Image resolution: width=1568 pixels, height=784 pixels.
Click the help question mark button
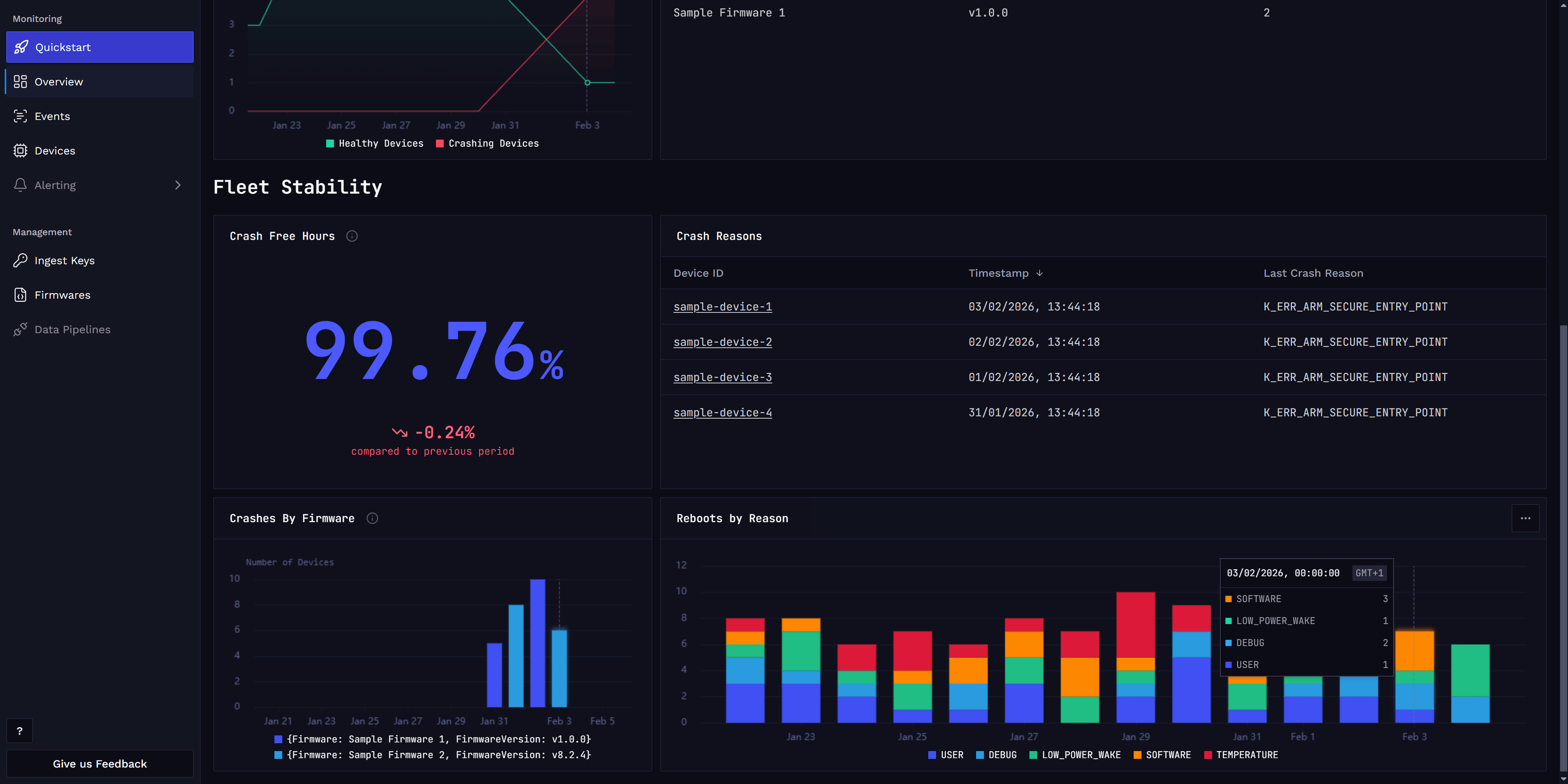tap(20, 731)
